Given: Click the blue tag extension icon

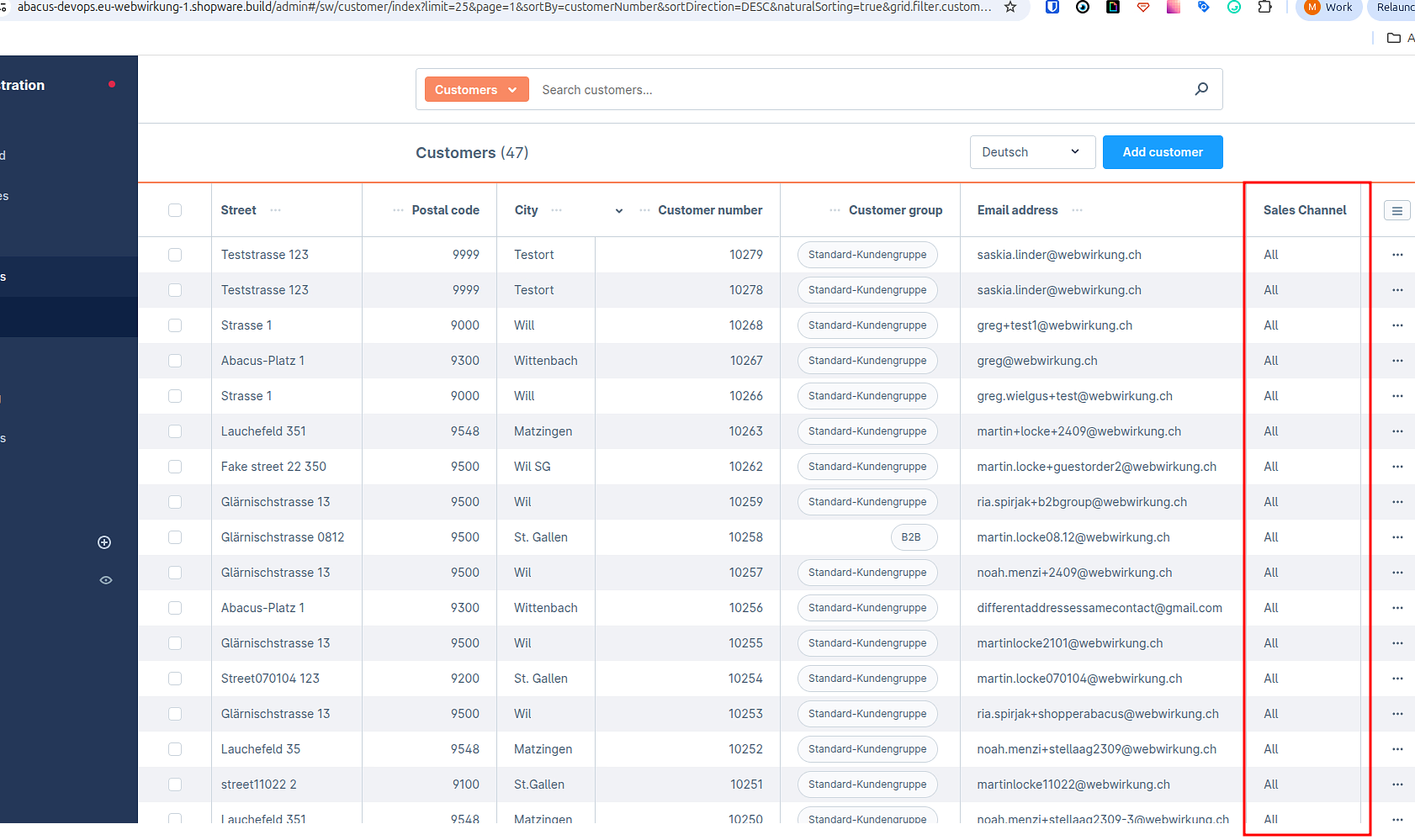Looking at the screenshot, I should pyautogui.click(x=1204, y=7).
